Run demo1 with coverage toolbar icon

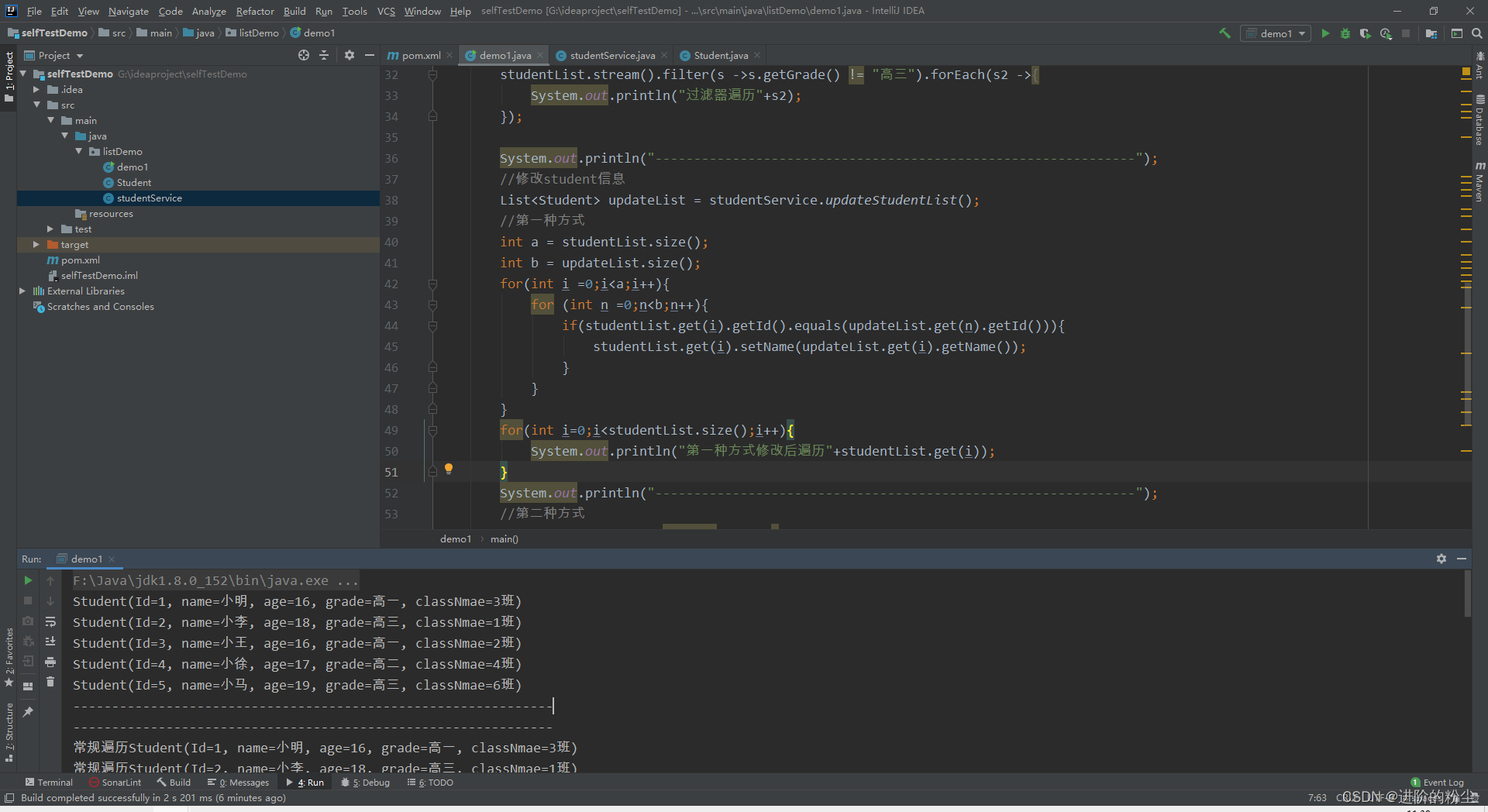[x=1366, y=33]
